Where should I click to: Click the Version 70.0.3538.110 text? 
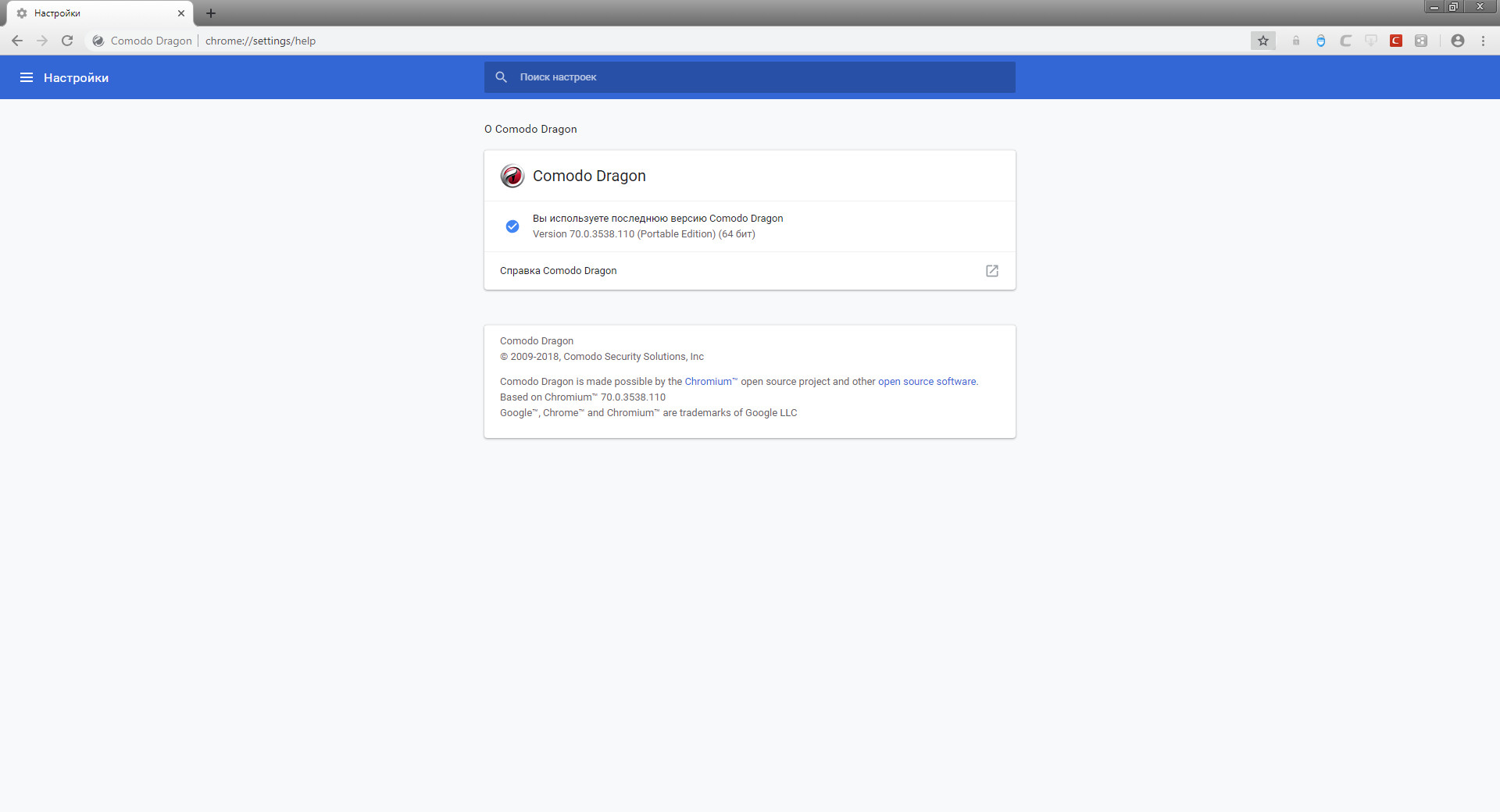[644, 234]
